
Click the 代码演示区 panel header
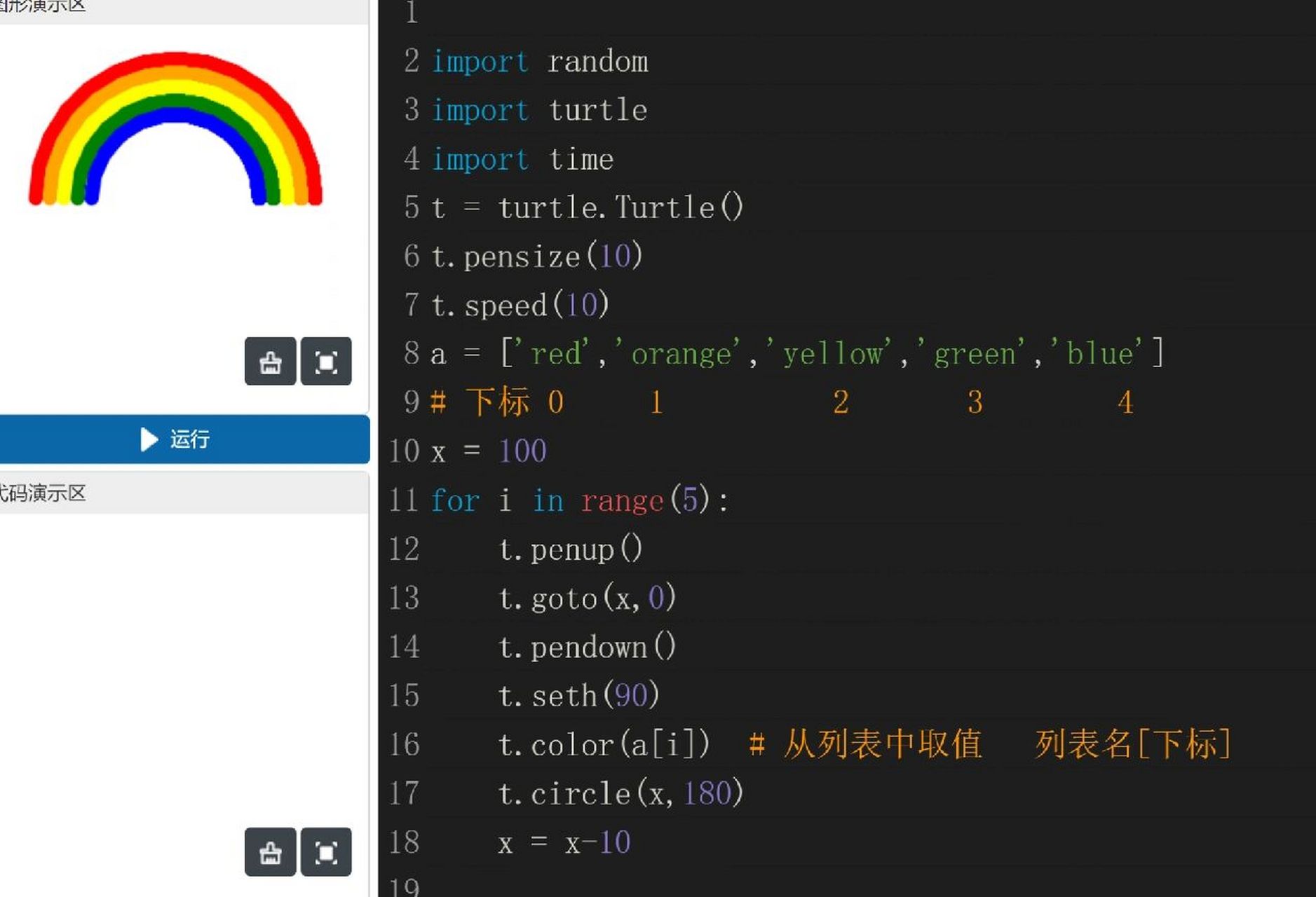[x=184, y=493]
